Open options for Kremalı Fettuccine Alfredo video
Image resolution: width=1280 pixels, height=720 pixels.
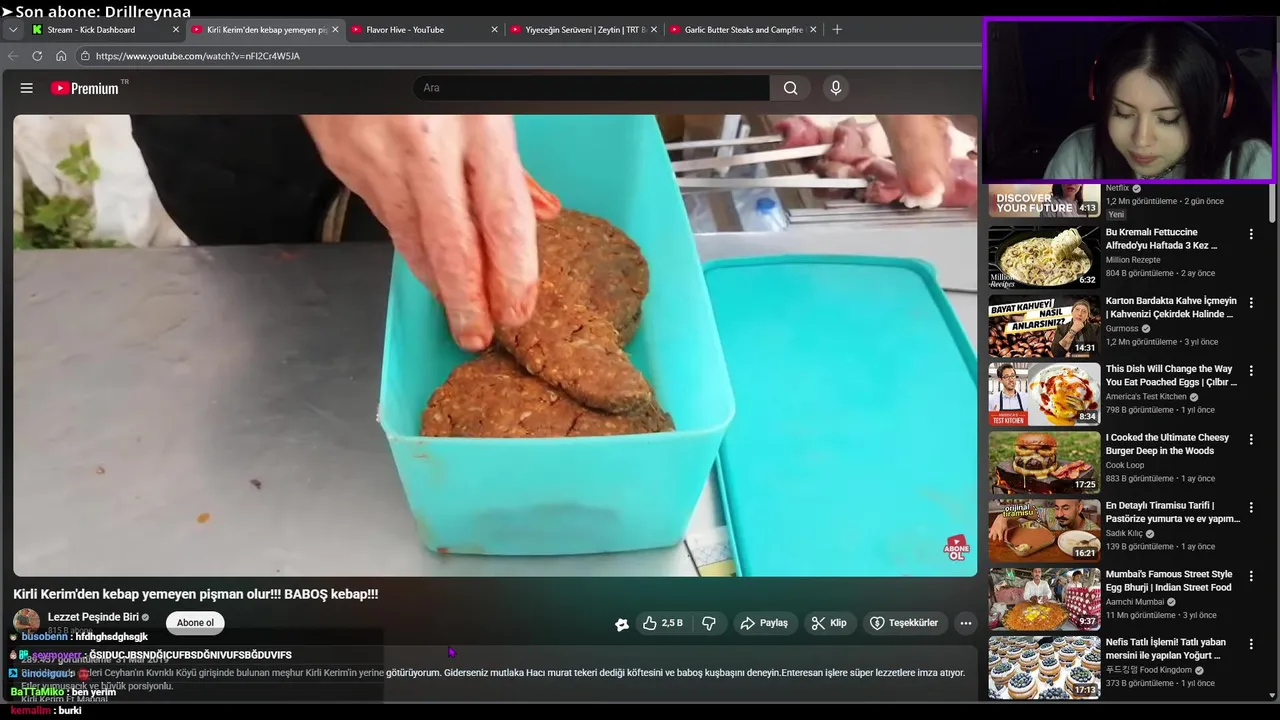[1251, 234]
